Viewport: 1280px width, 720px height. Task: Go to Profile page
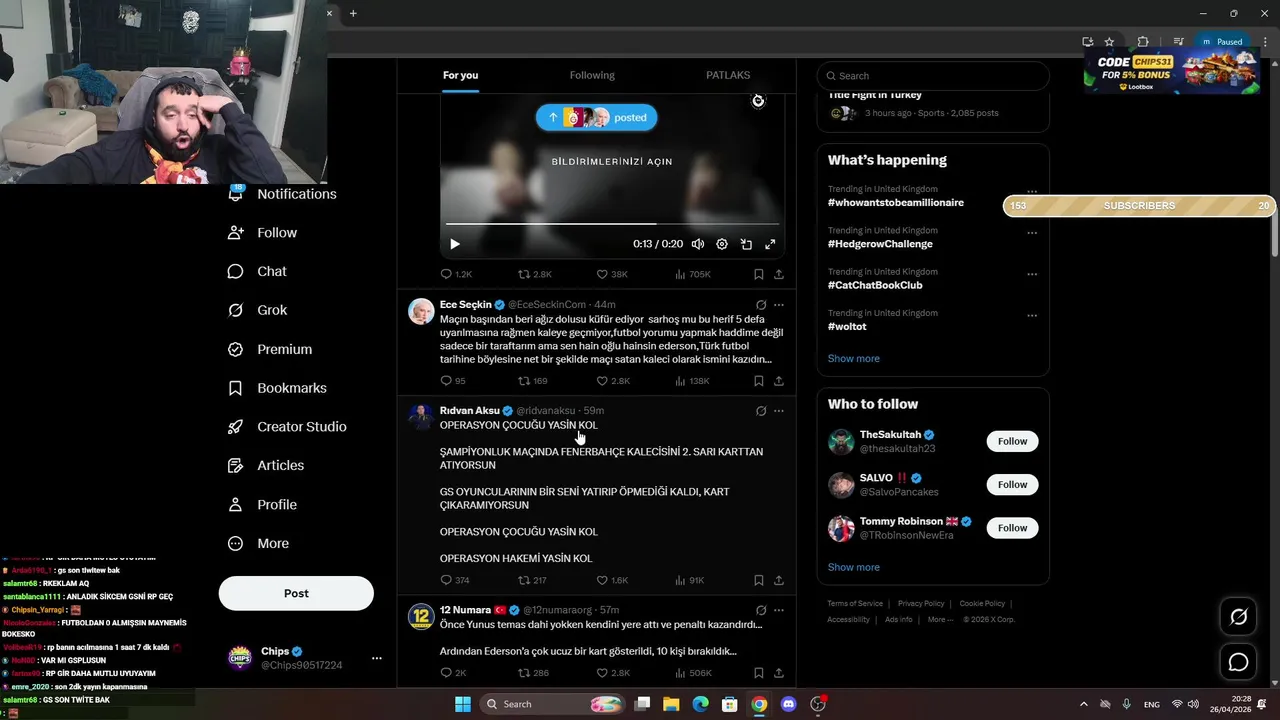click(x=262, y=504)
